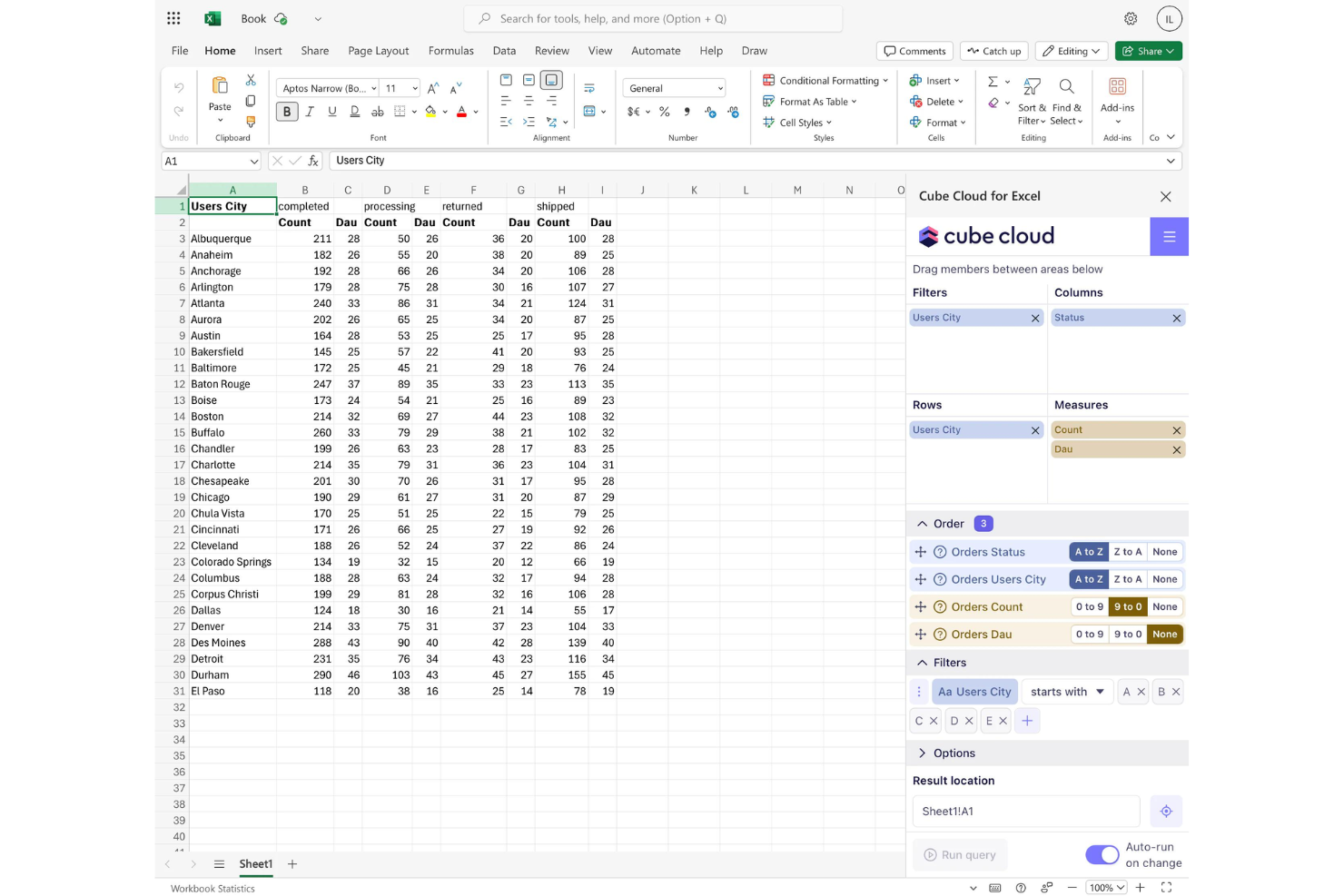Show help for Orders Count order

tap(941, 607)
